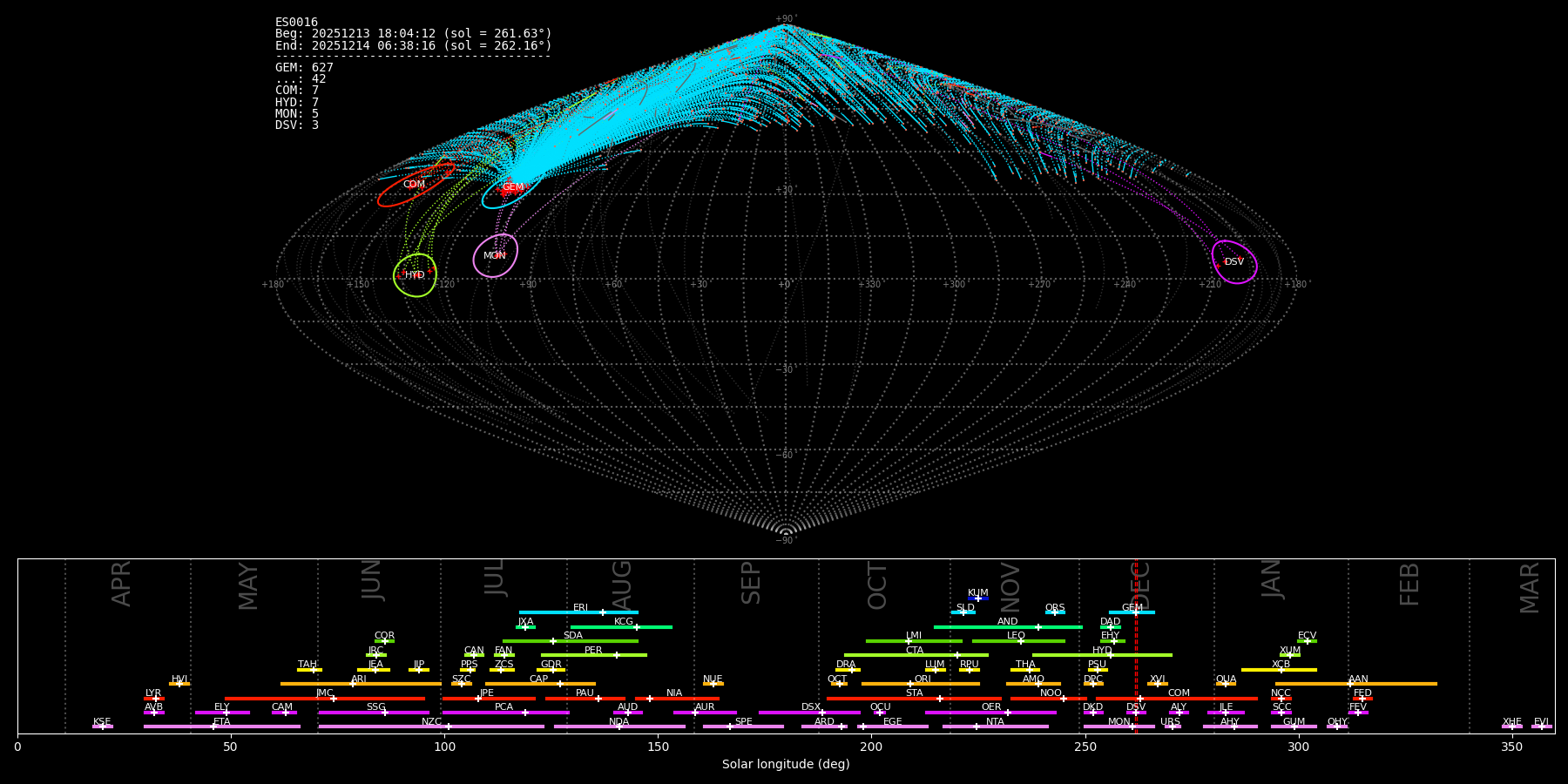Click the SSG bar on the timeline
The width and height of the screenshot is (1568, 784).
coord(374,713)
